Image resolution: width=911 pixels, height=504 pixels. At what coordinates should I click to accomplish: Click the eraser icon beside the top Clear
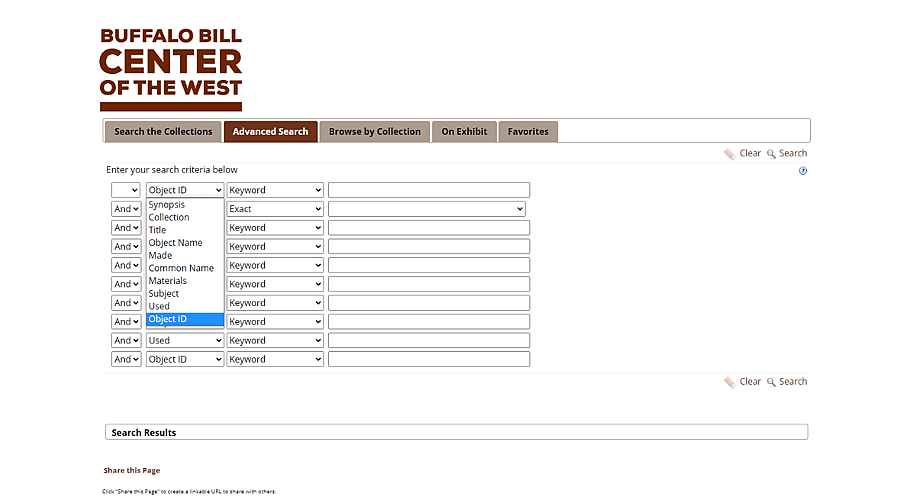[730, 154]
